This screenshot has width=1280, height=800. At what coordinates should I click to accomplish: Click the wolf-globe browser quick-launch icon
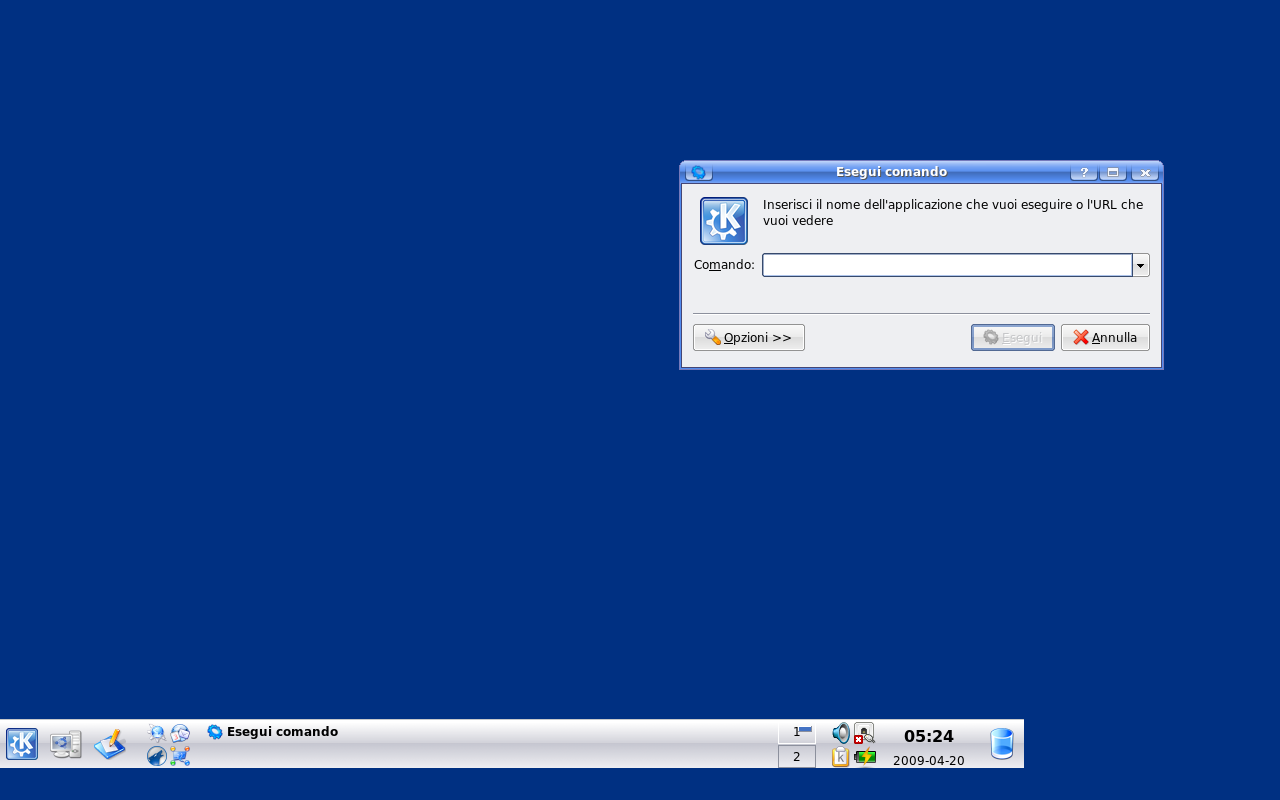click(x=157, y=756)
